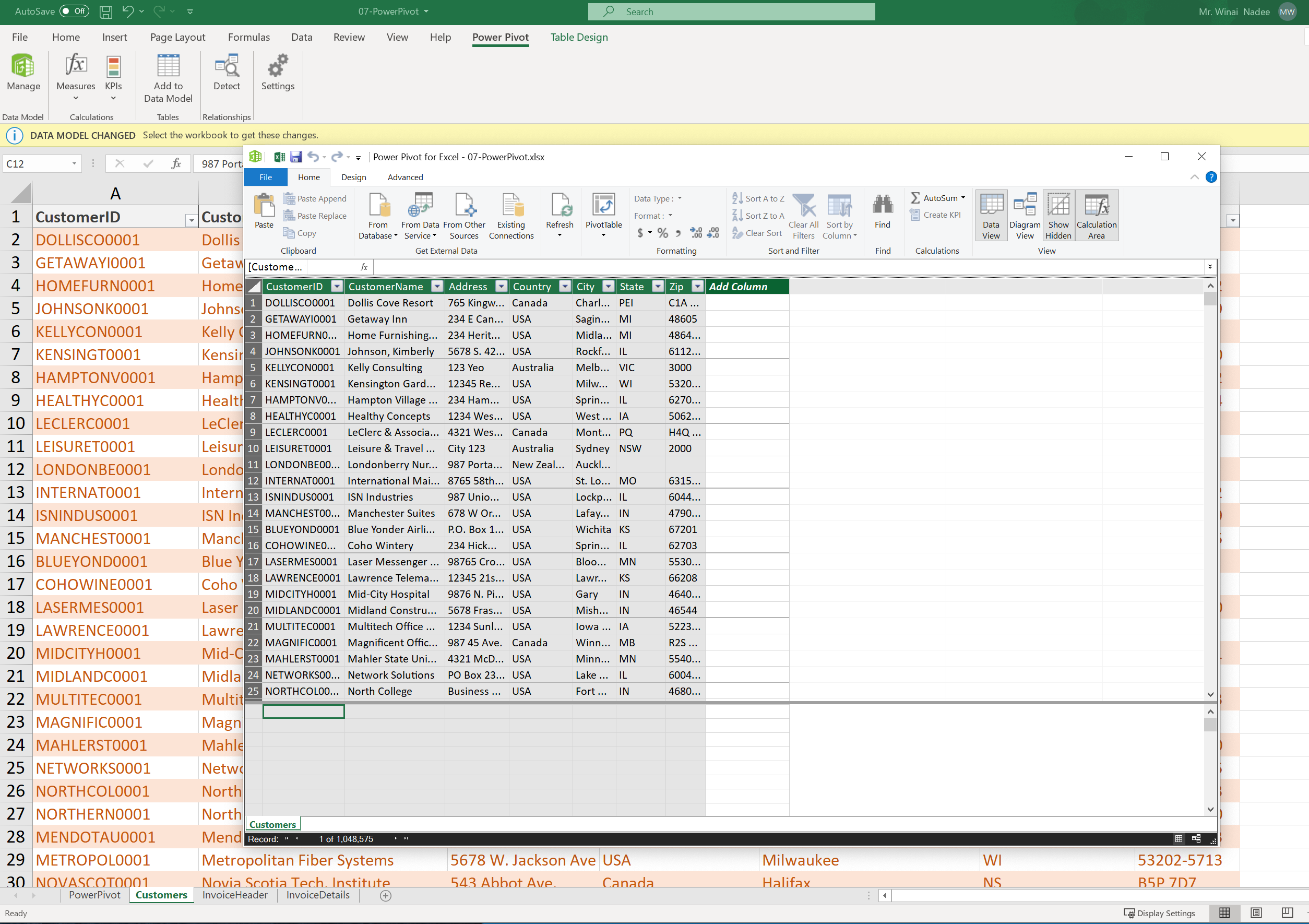Open Advanced tab in Power Pivot window
This screenshot has width=1309, height=924.
click(405, 177)
